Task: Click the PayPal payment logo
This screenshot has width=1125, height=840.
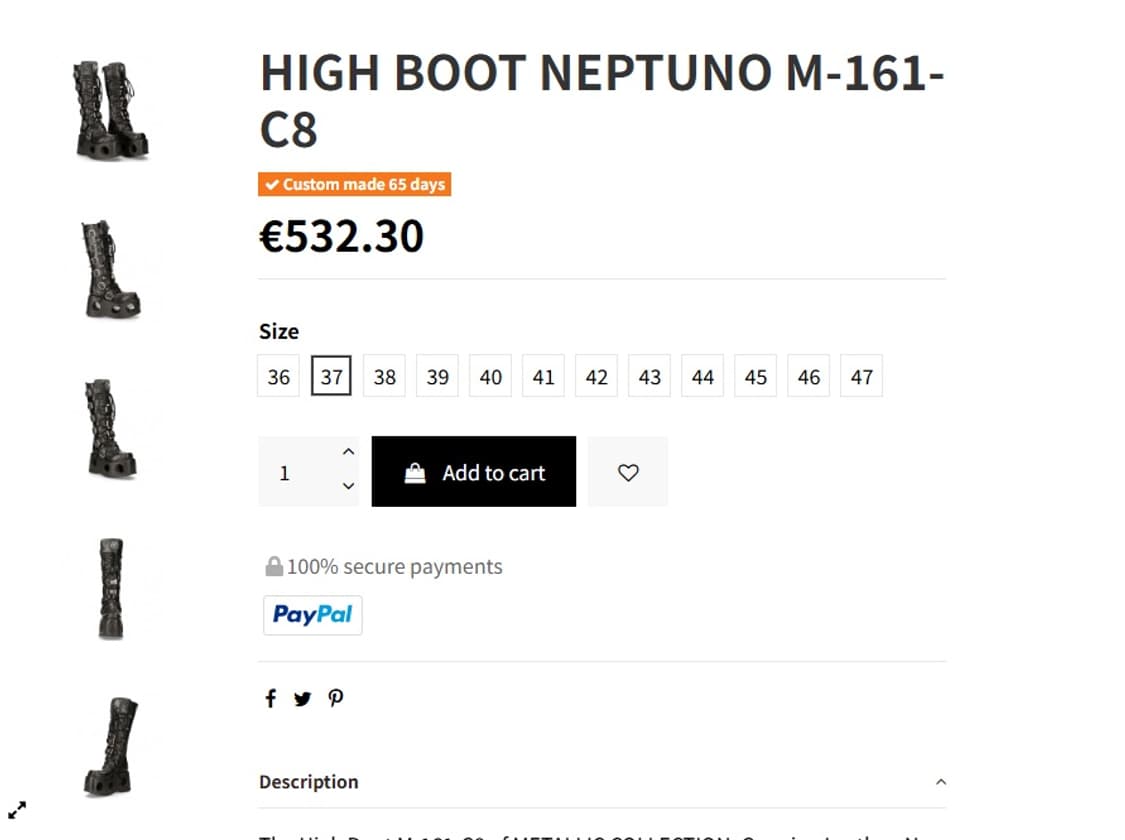Action: point(312,615)
